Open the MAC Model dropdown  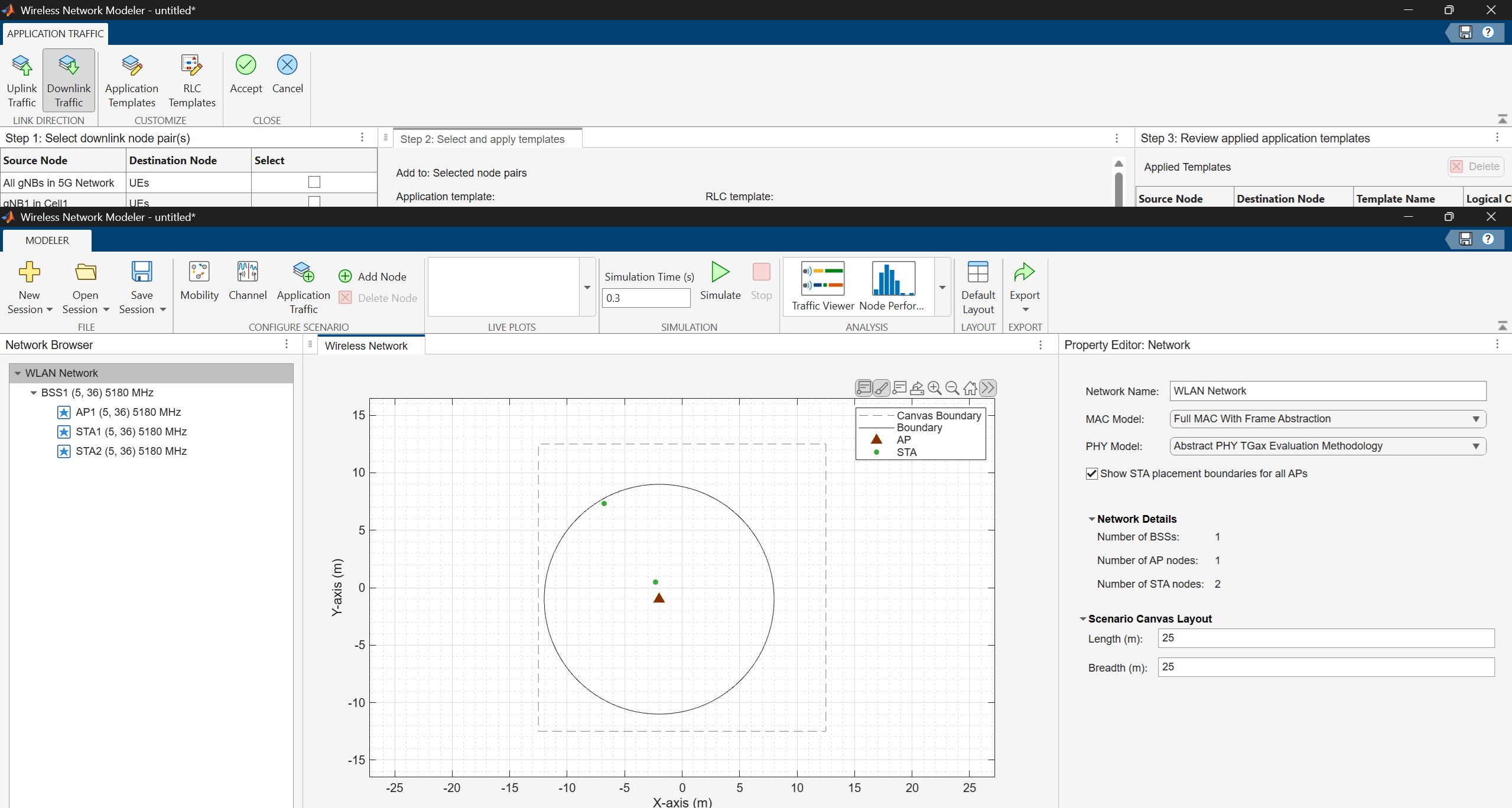coord(1328,419)
